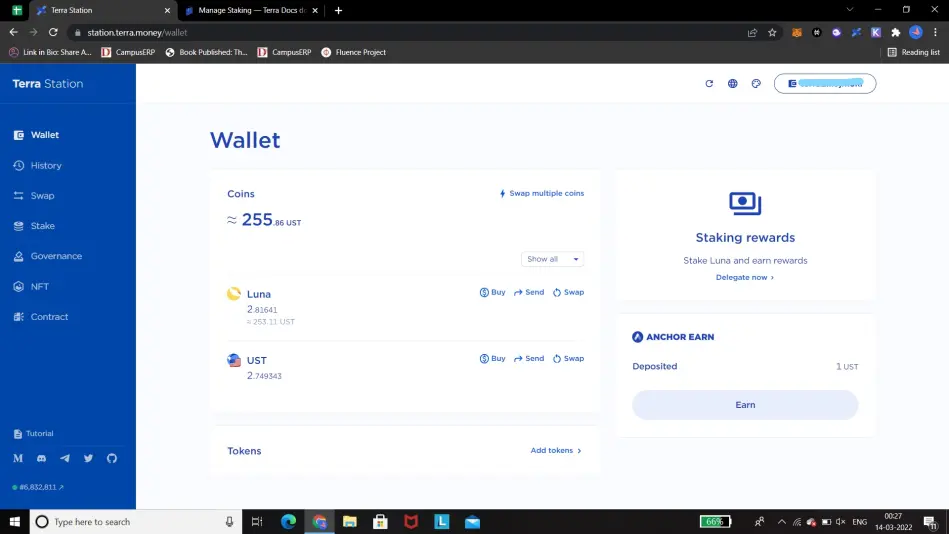Close the Manage Staking tab
949x534 pixels.
point(315,10)
